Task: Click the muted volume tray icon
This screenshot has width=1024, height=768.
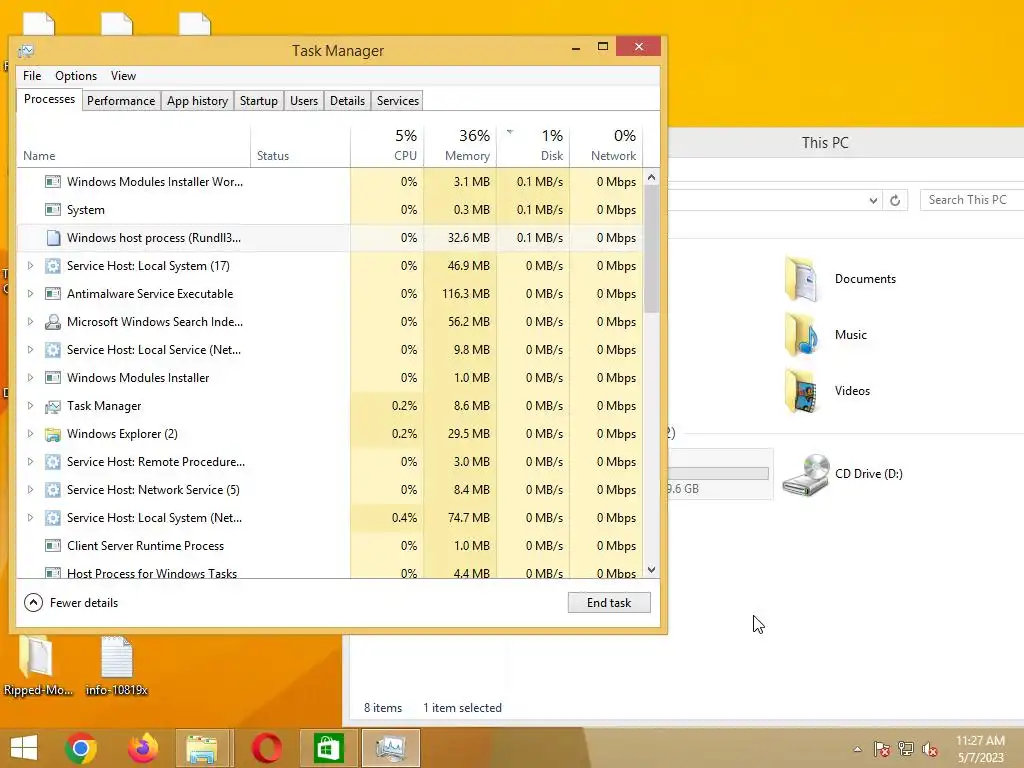Action: click(930, 749)
